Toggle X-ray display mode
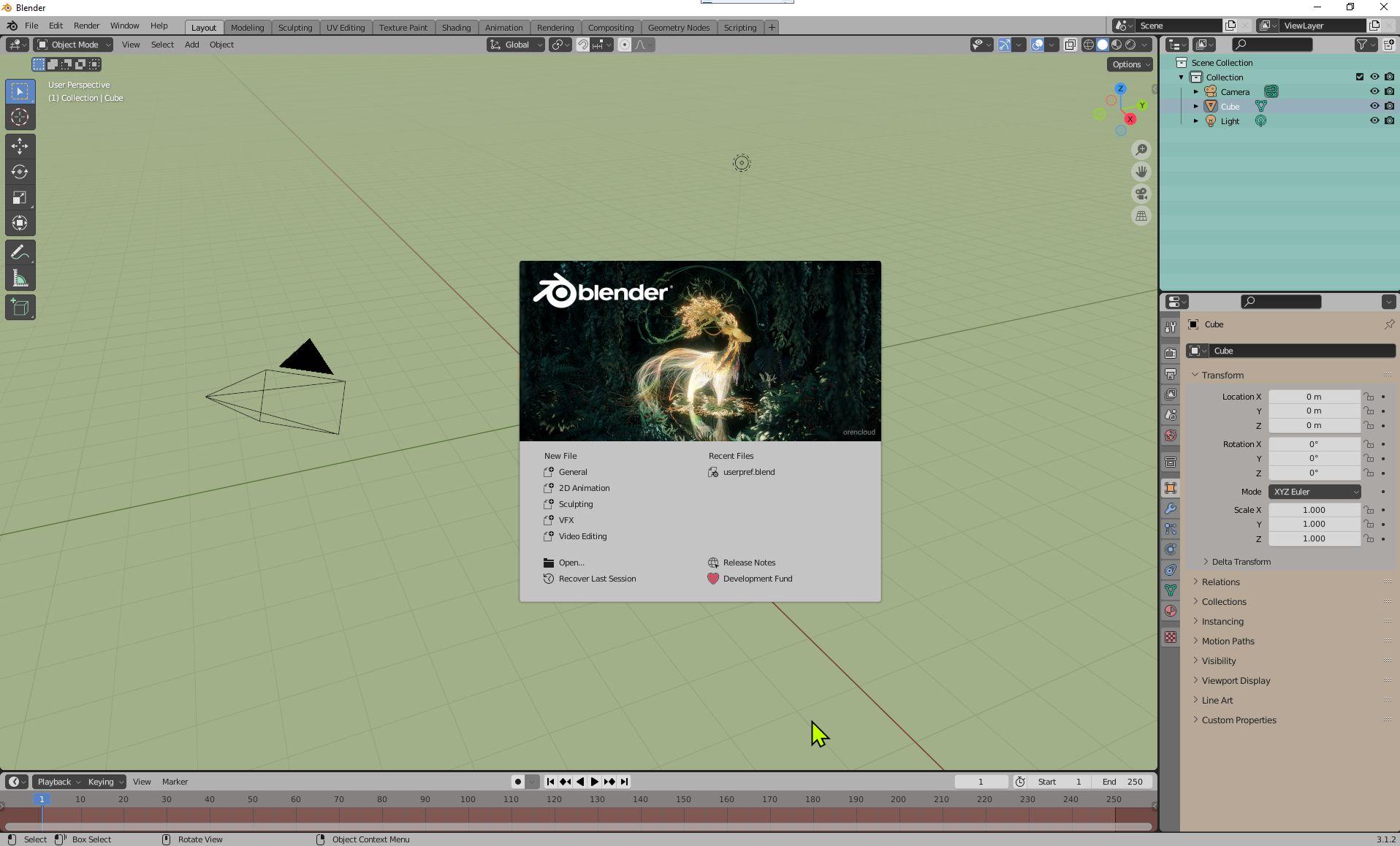 point(1070,45)
